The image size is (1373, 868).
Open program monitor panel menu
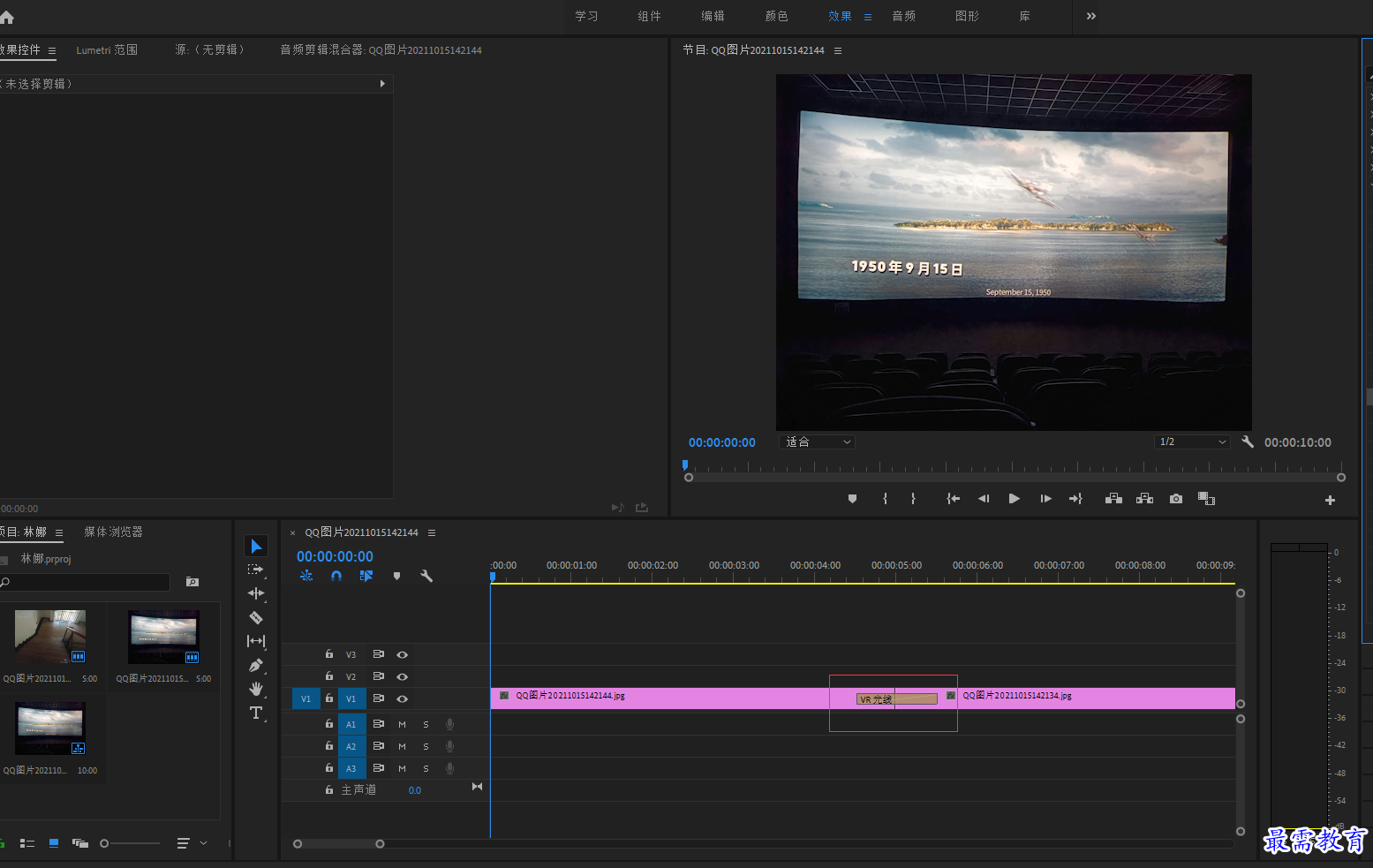(x=838, y=50)
